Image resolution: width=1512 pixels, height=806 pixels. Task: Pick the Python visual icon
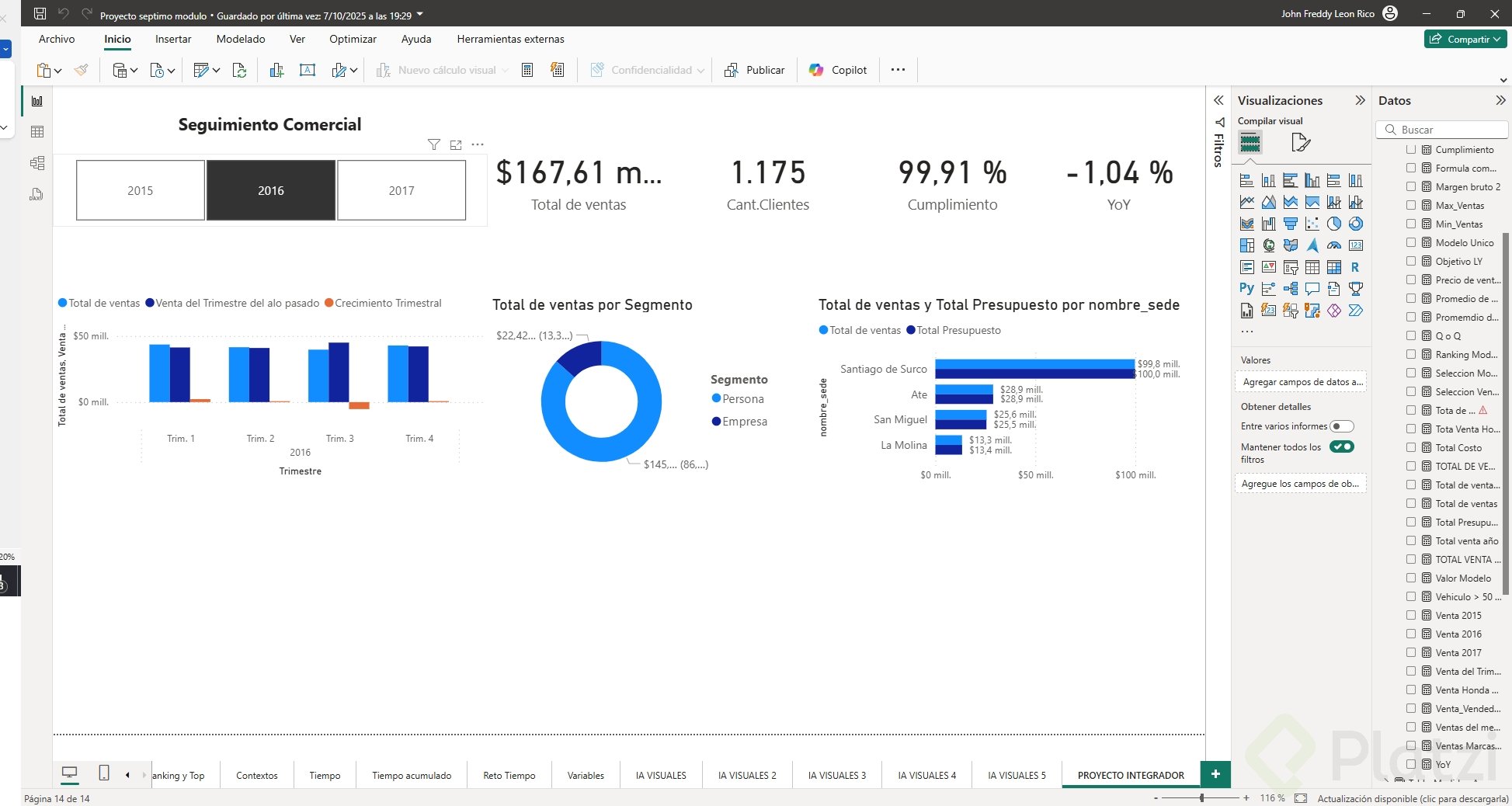point(1246,289)
